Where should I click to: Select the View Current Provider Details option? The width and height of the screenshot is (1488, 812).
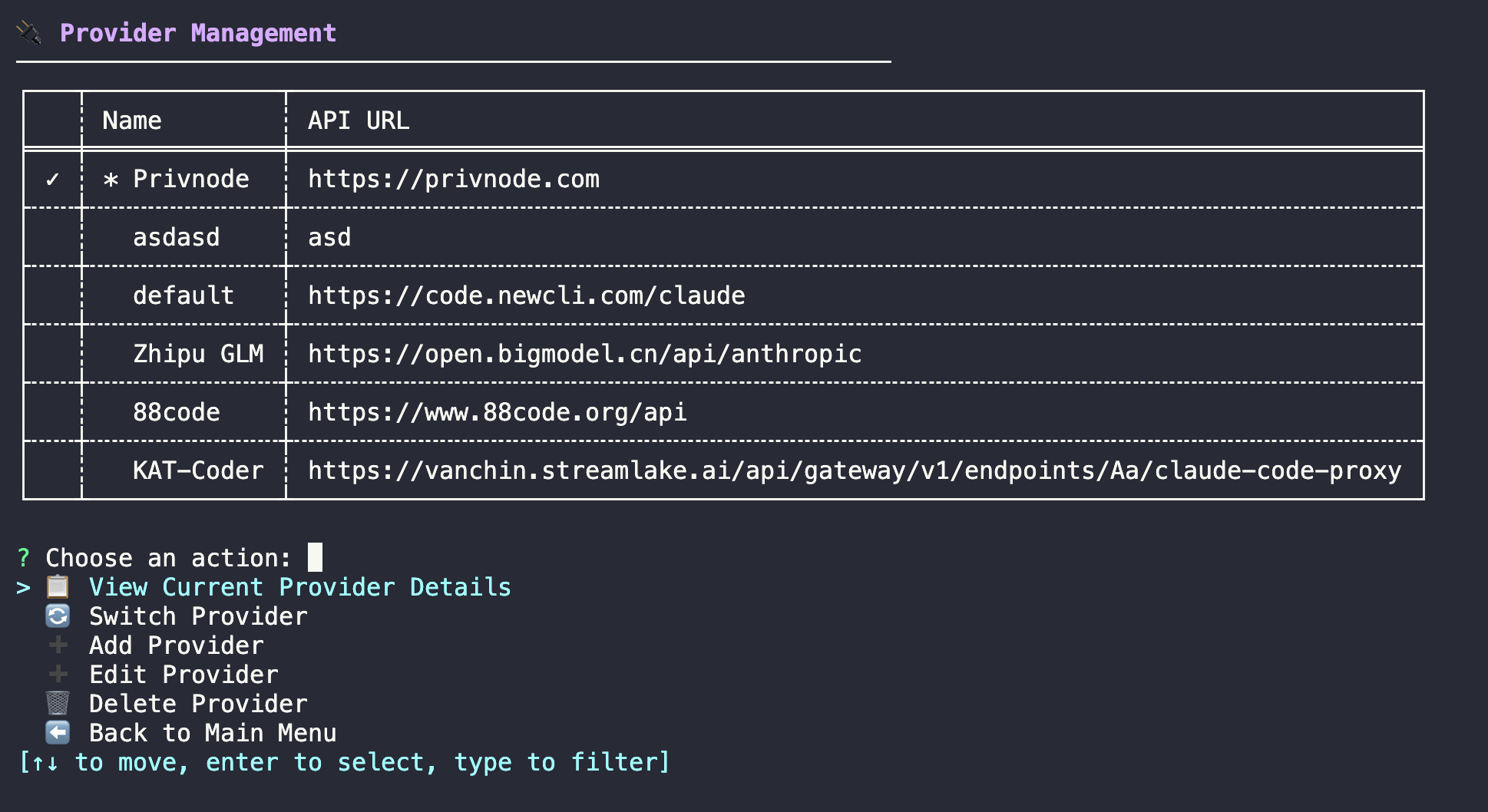click(x=299, y=587)
